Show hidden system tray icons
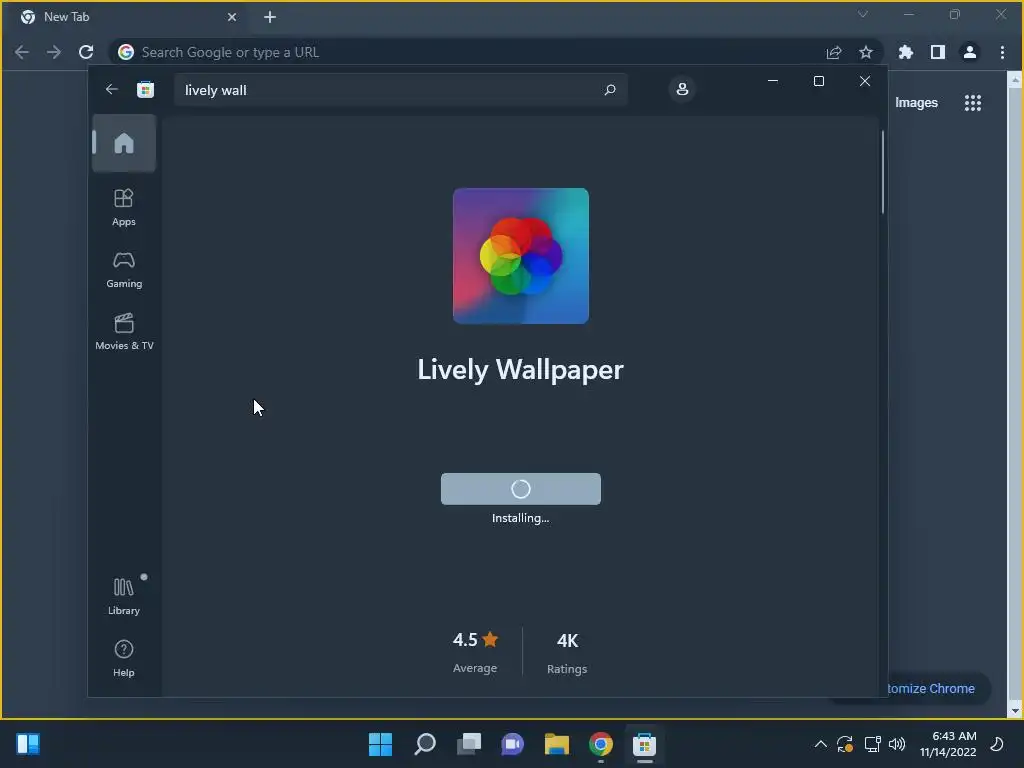 (821, 744)
